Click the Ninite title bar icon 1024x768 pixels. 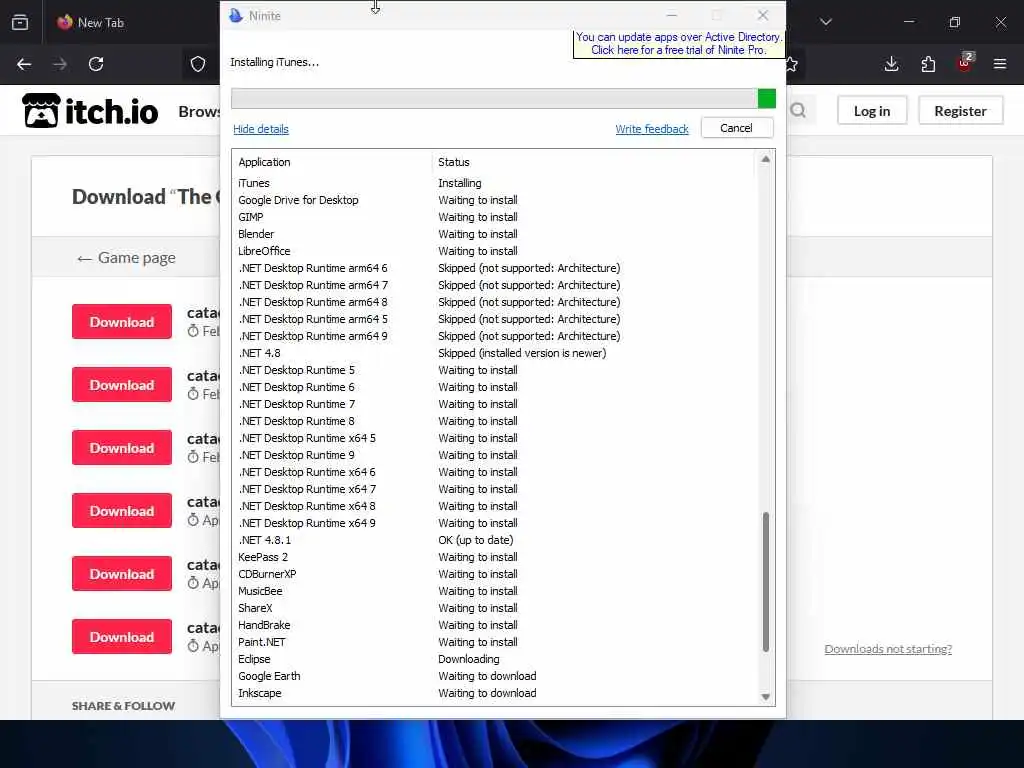click(x=236, y=15)
